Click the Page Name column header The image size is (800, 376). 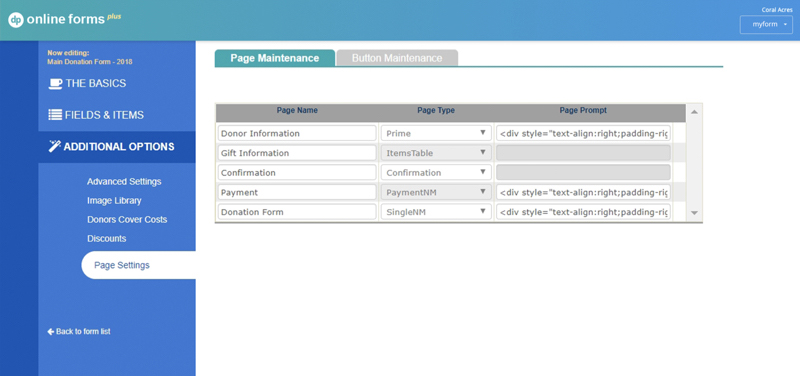pyautogui.click(x=297, y=110)
